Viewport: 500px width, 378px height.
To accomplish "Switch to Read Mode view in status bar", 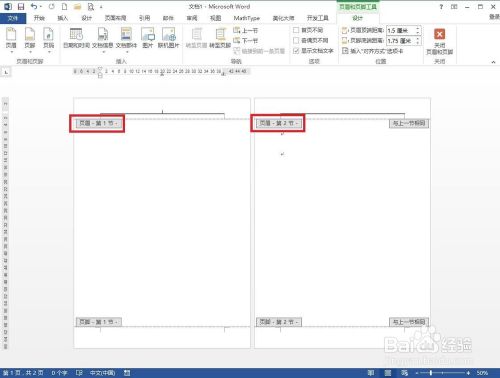I will 371,373.
